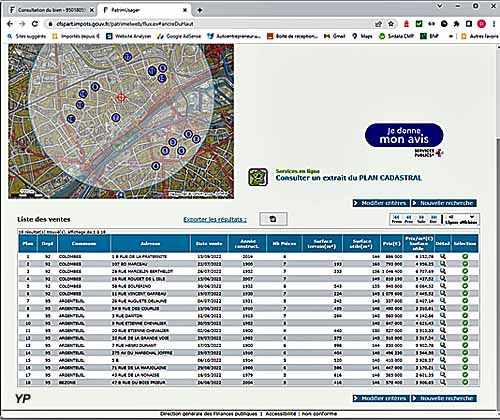This screenshot has width=500, height=420.
Task: Toggle selection for 32 RUE DE LA GRANDE VOIE
Action: pyautogui.click(x=465, y=338)
